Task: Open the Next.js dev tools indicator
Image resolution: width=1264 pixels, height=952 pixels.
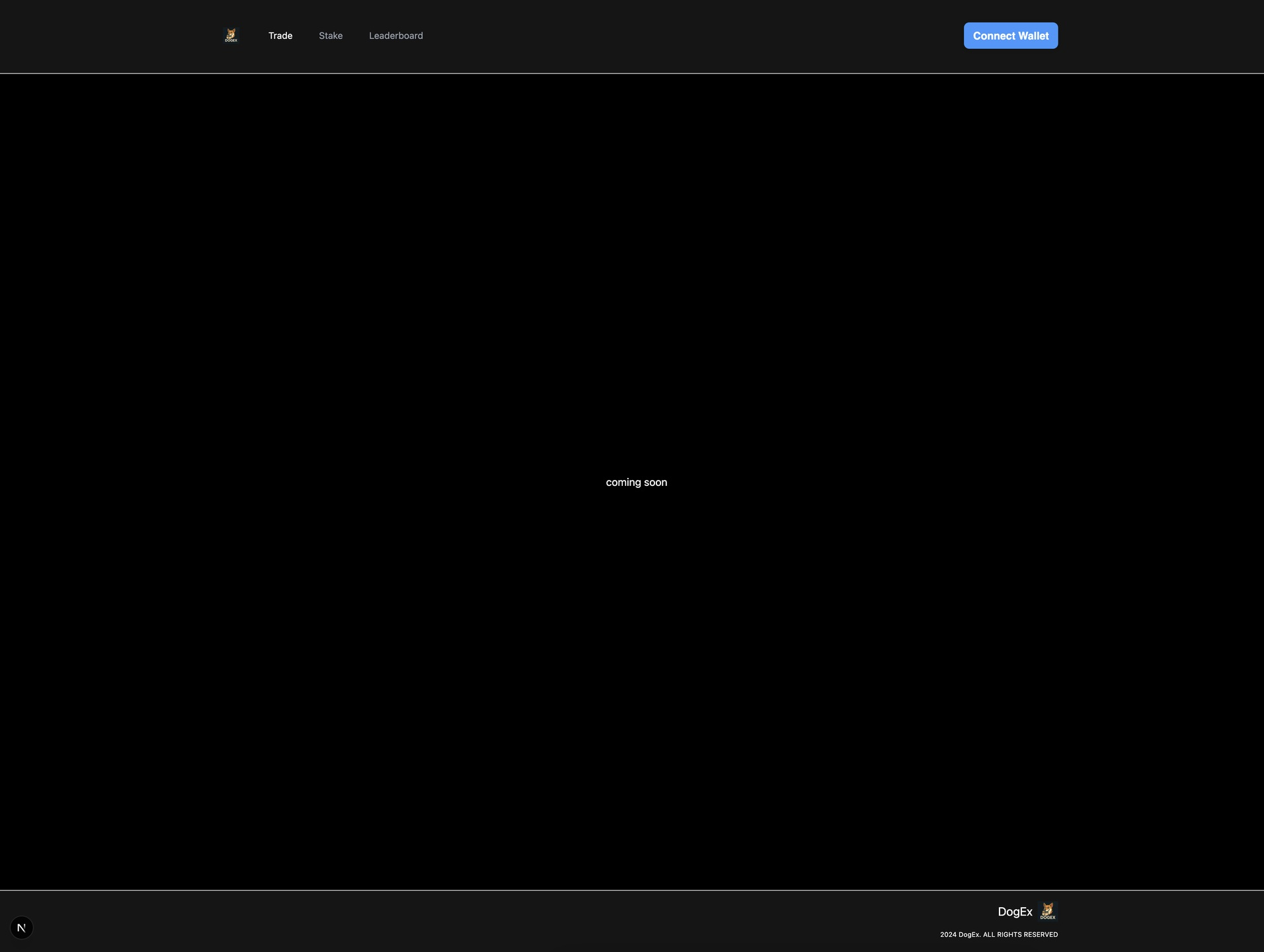Action: coord(22,928)
